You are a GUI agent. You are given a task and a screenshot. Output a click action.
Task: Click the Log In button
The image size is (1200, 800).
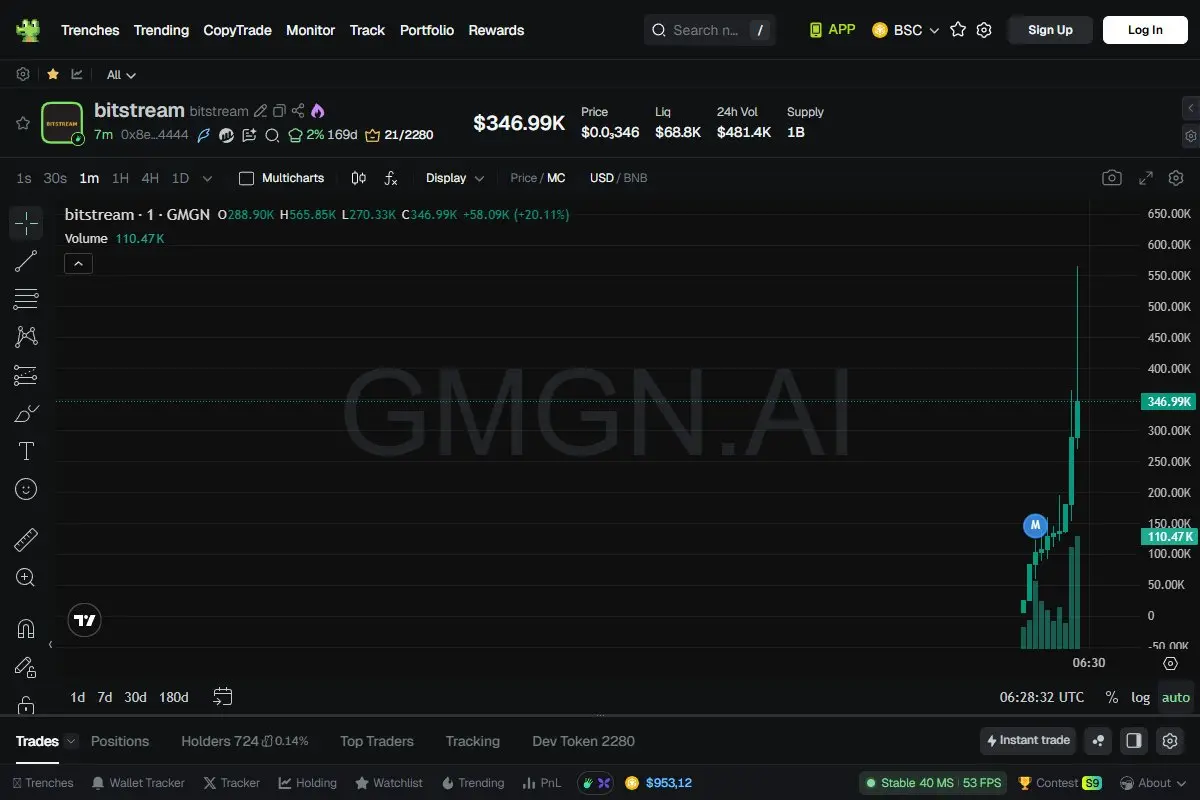pyautogui.click(x=1145, y=30)
